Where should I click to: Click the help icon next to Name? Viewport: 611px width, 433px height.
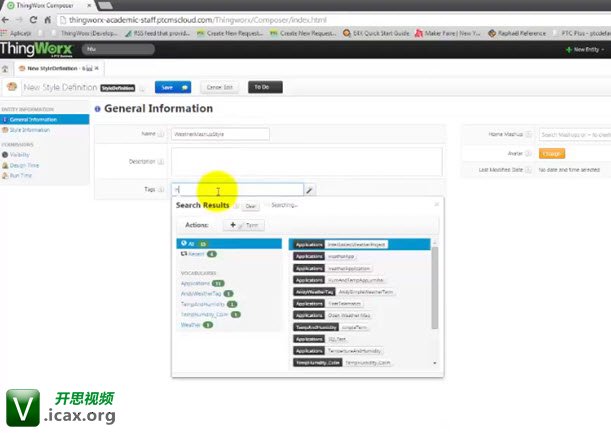161,134
